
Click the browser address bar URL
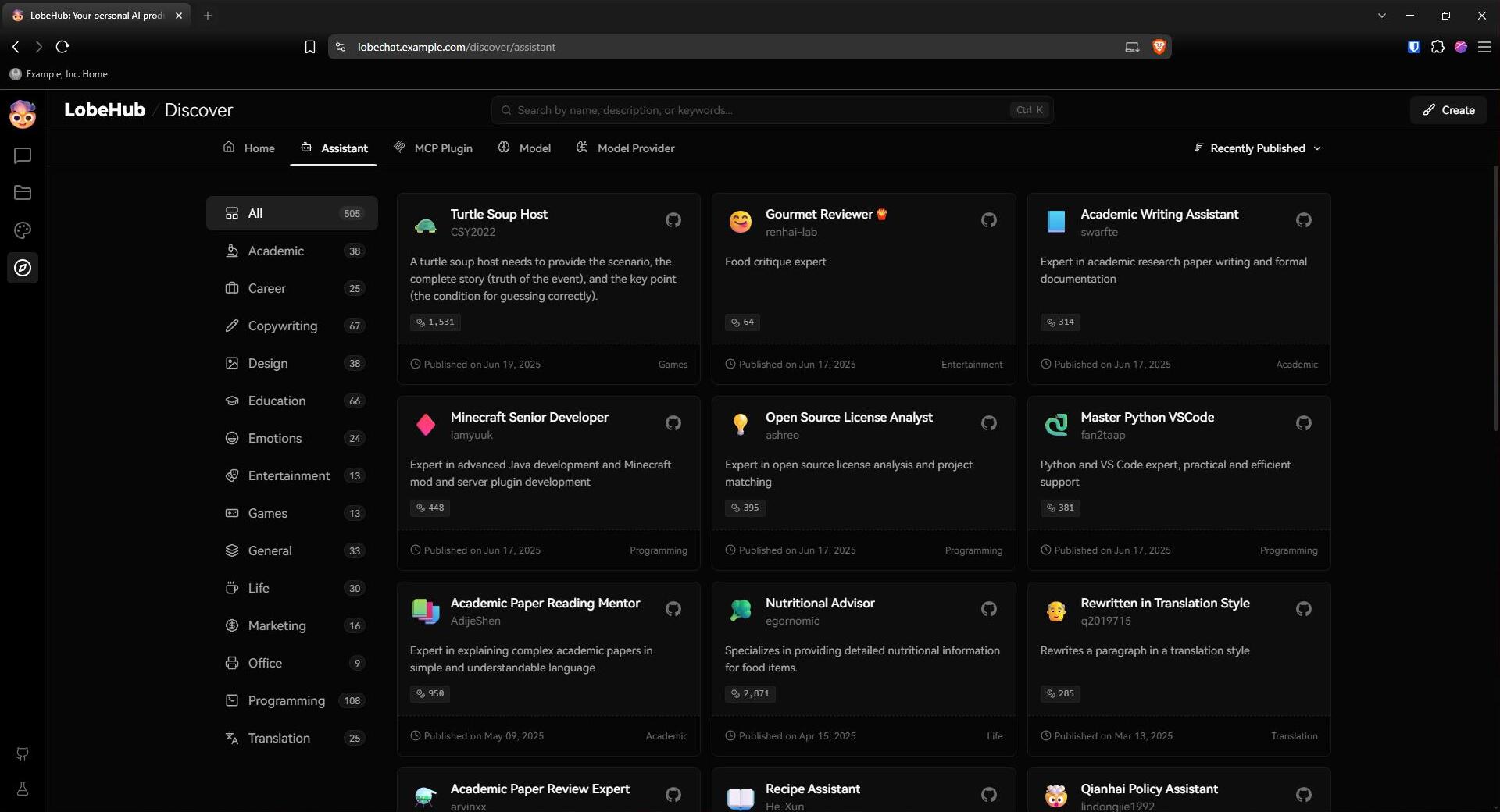(456, 47)
